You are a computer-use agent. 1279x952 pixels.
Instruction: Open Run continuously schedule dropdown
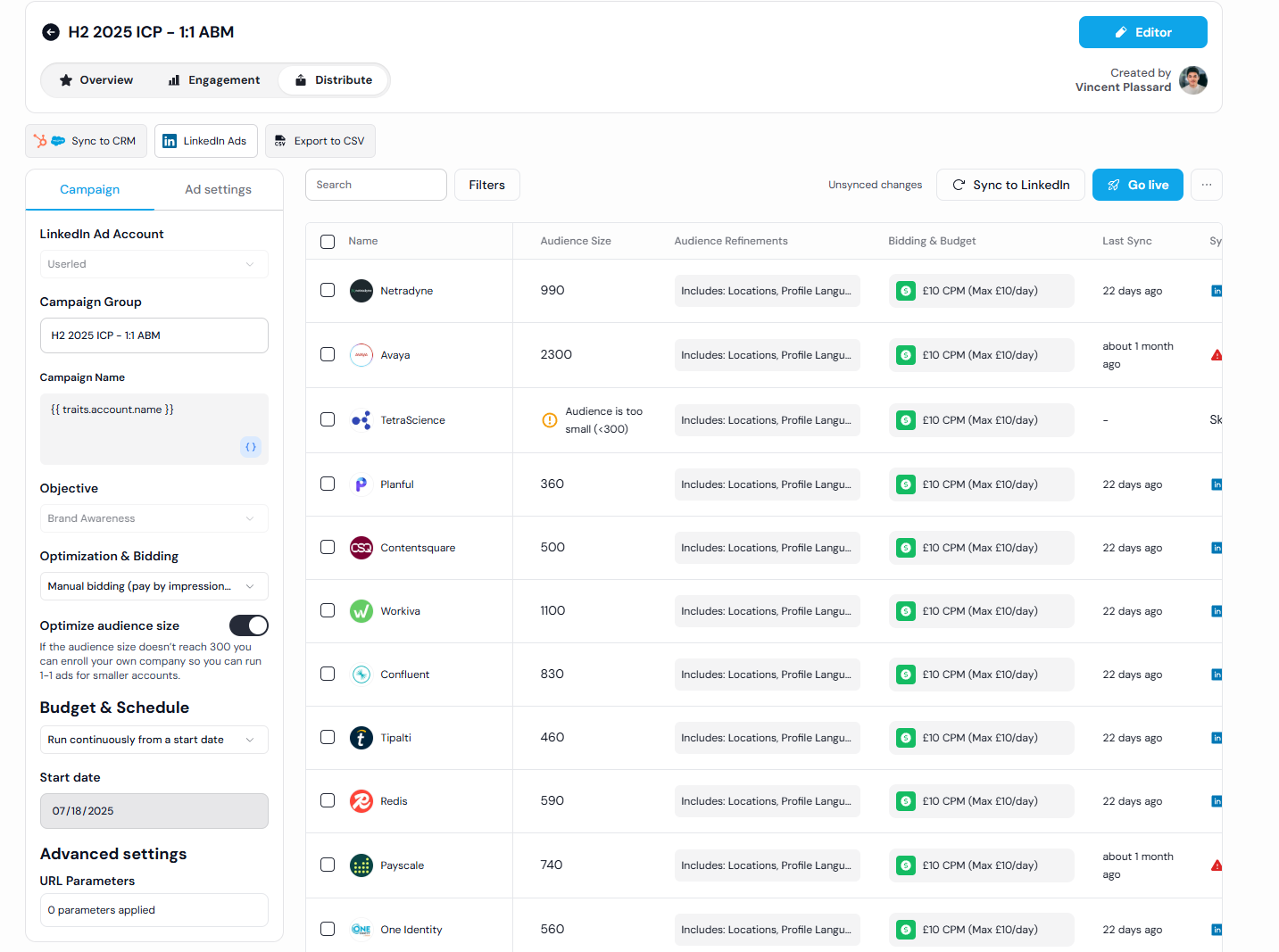pyautogui.click(x=154, y=740)
